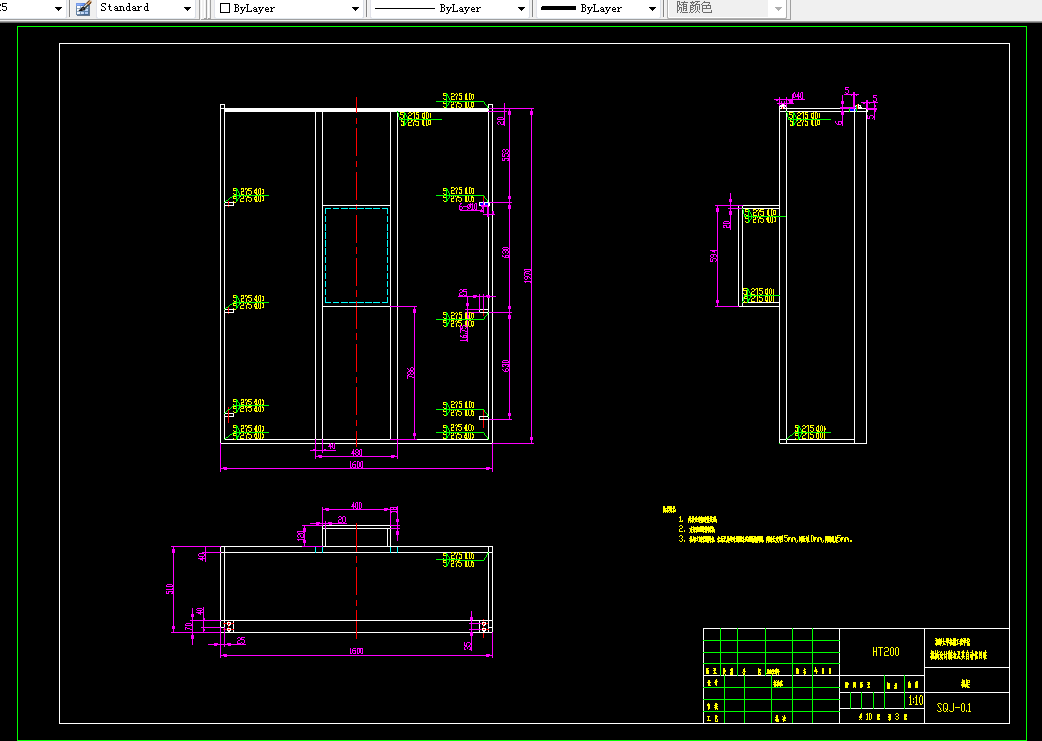Select the 553 dimension text at upper right
Image resolution: width=1042 pixels, height=741 pixels.
click(506, 154)
